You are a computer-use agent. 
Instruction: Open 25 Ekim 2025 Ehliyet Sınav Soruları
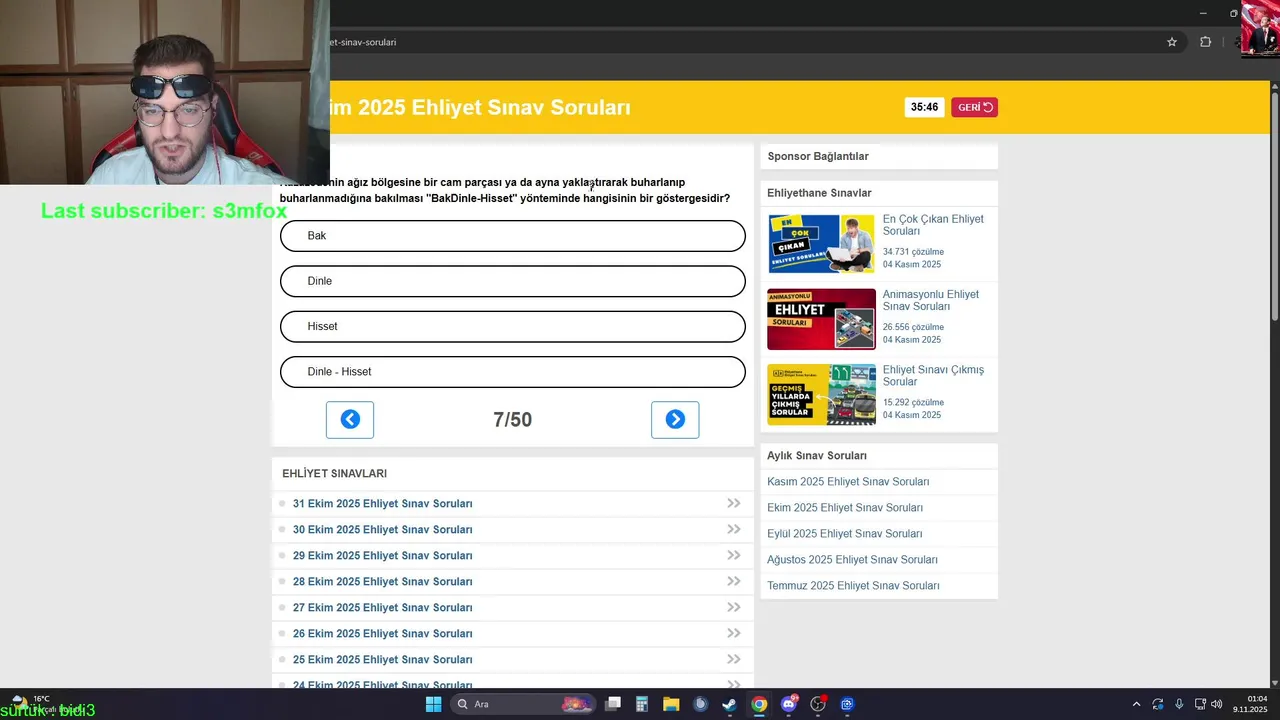coord(382,660)
